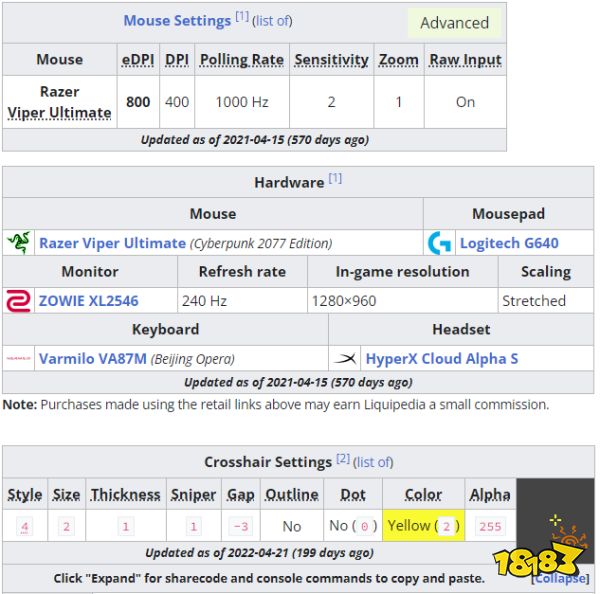Click the ZOWIE brand logo icon
Image resolution: width=600 pixels, height=594 pixels.
tap(18, 301)
